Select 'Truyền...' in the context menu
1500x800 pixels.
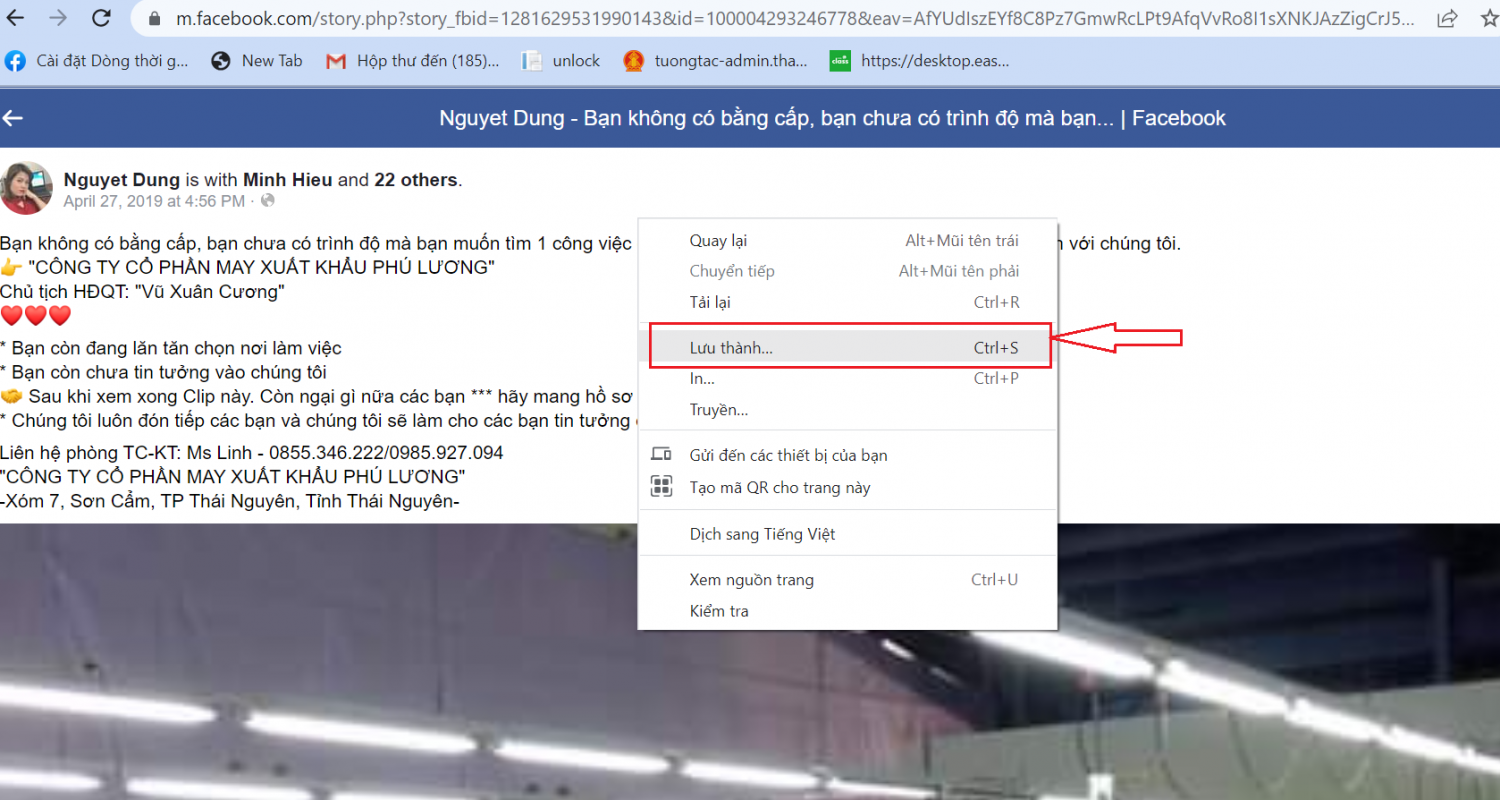848,409
